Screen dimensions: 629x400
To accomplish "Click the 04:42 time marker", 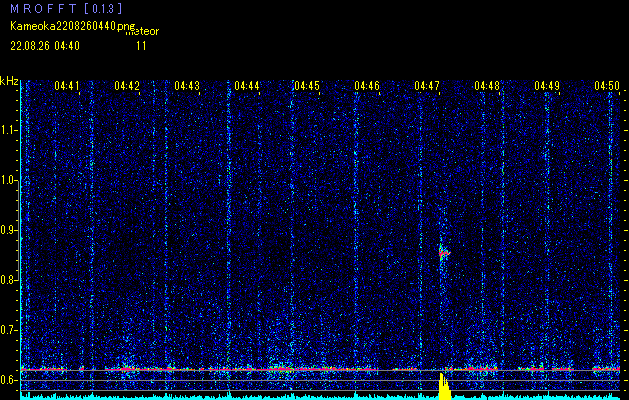I will pos(127,85).
